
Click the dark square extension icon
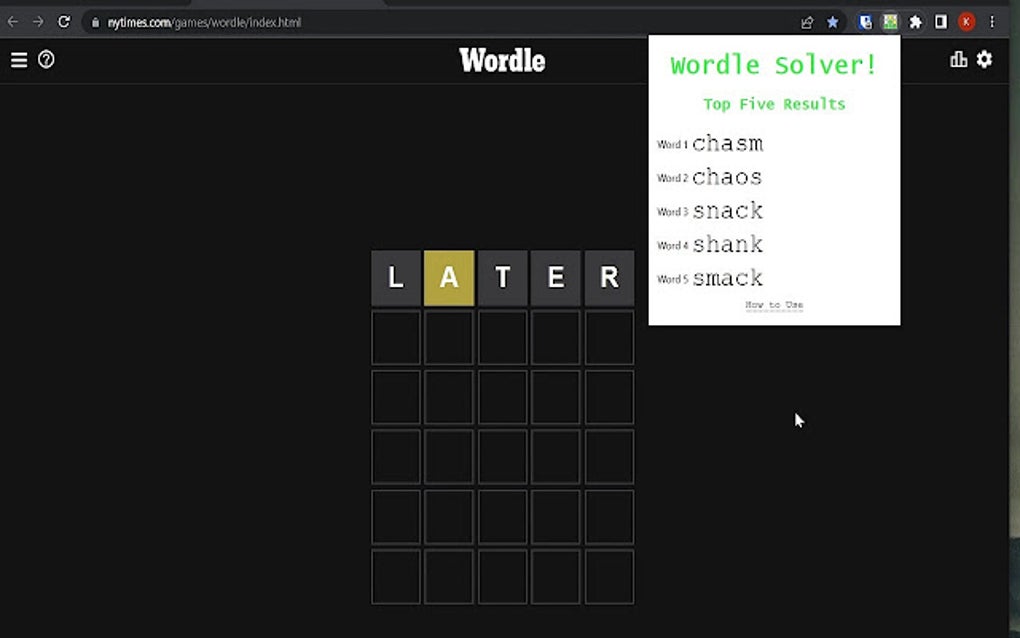[940, 21]
